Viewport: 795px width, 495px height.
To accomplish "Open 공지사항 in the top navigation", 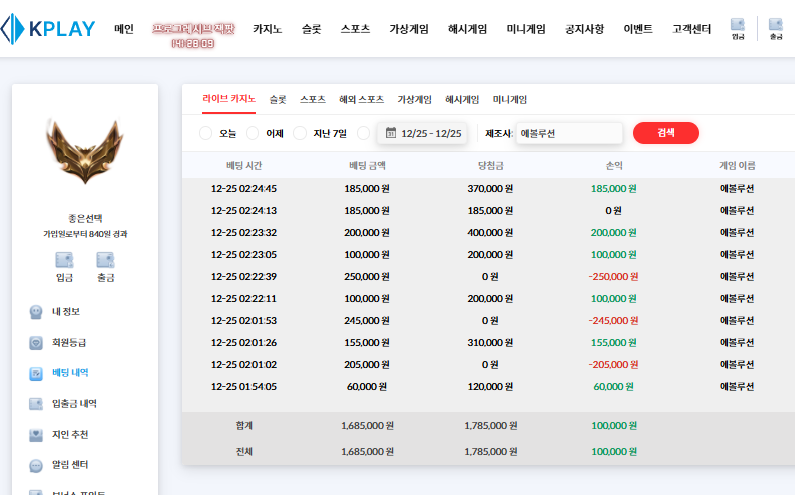I will 584,29.
